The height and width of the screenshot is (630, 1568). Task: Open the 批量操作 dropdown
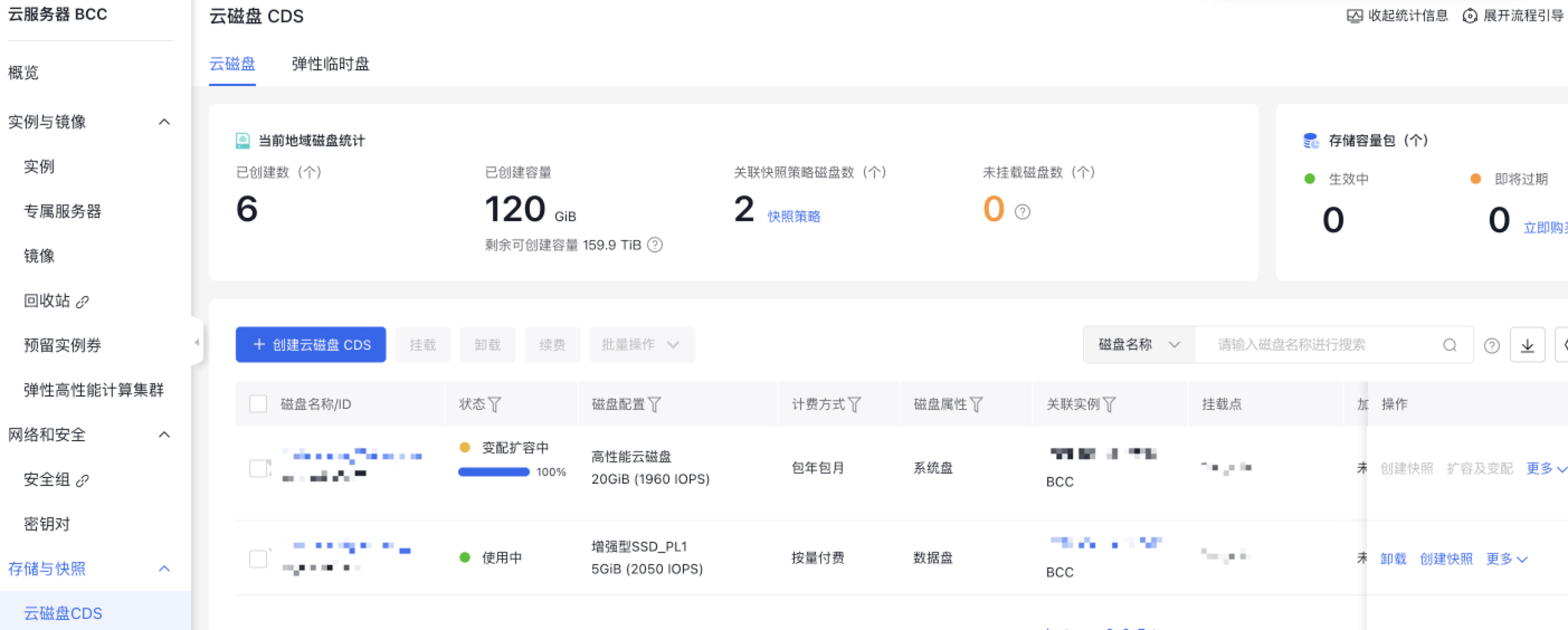click(x=642, y=345)
